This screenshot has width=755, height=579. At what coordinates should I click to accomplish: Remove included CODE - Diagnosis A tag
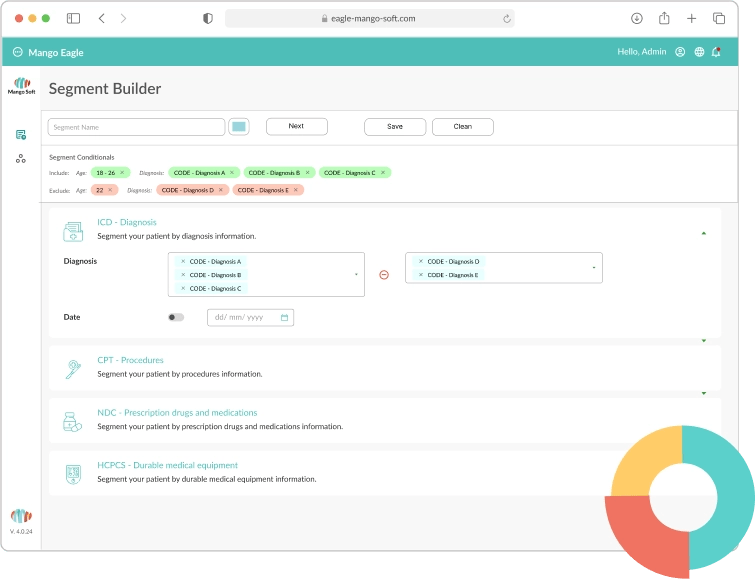click(232, 172)
